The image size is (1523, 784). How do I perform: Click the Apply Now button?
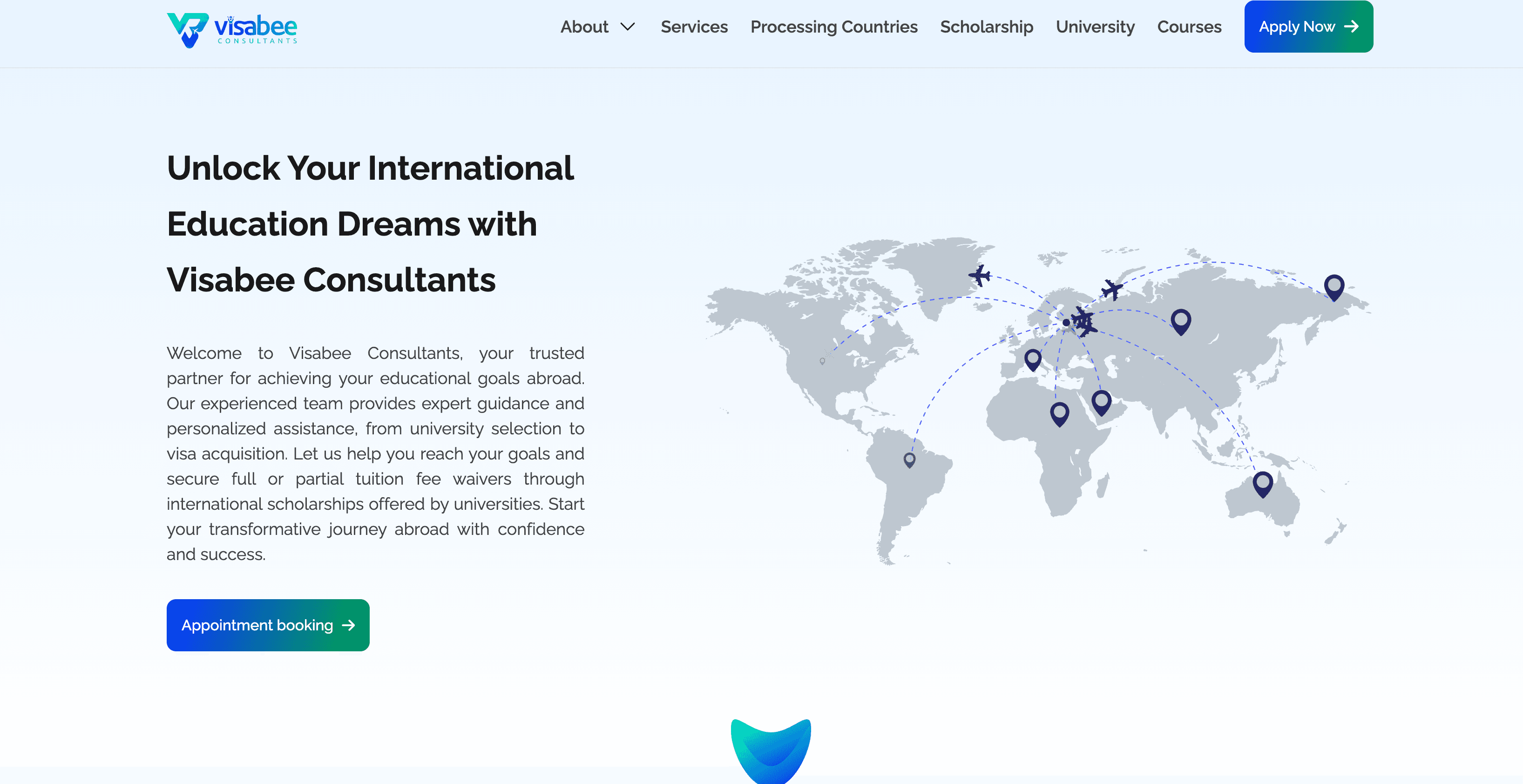coord(1308,27)
